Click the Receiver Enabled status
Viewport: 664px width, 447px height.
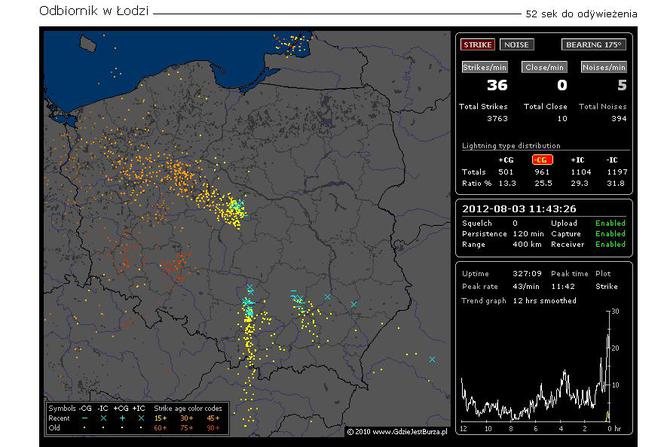tap(610, 244)
